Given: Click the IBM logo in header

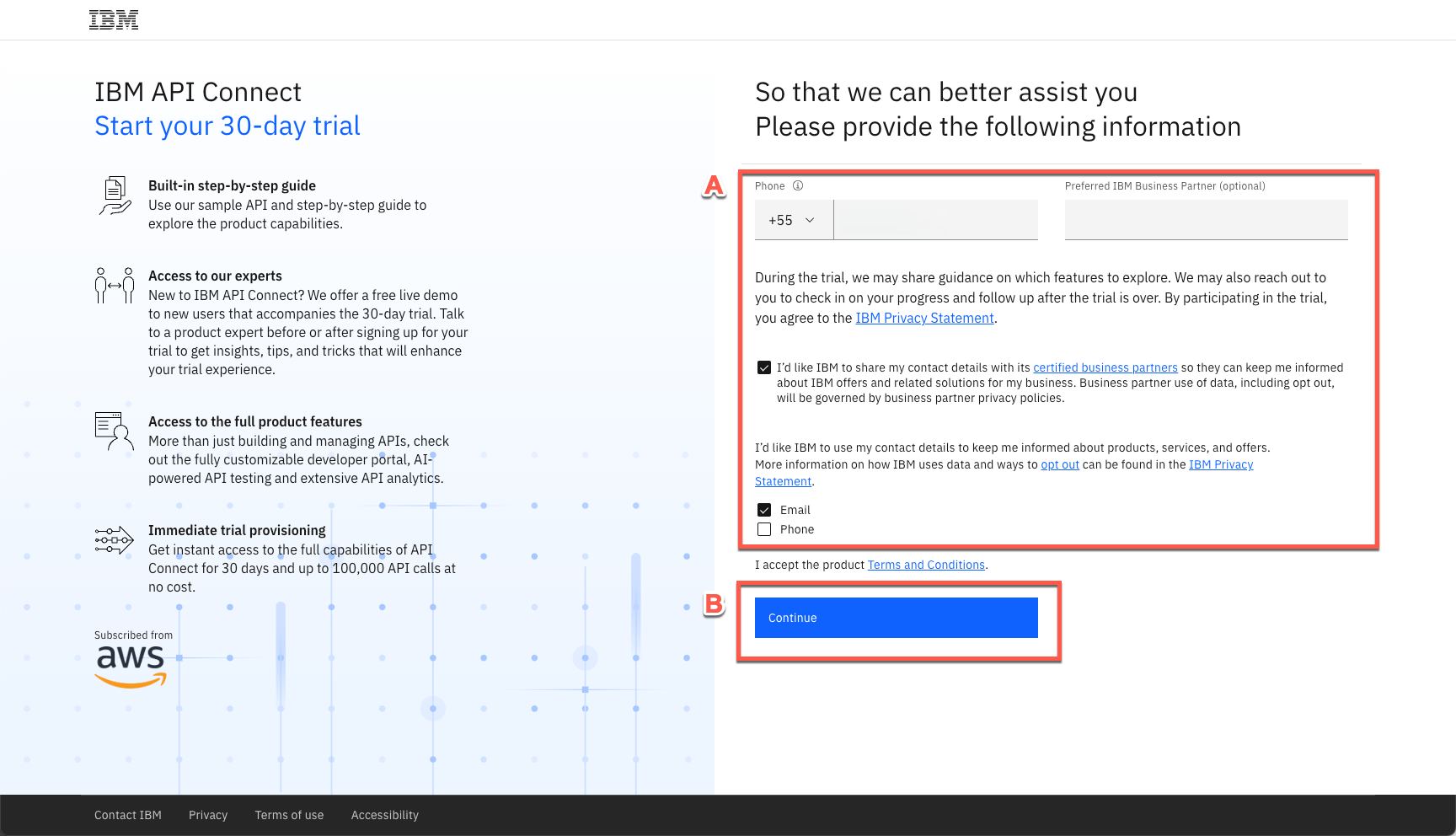Looking at the screenshot, I should (114, 20).
